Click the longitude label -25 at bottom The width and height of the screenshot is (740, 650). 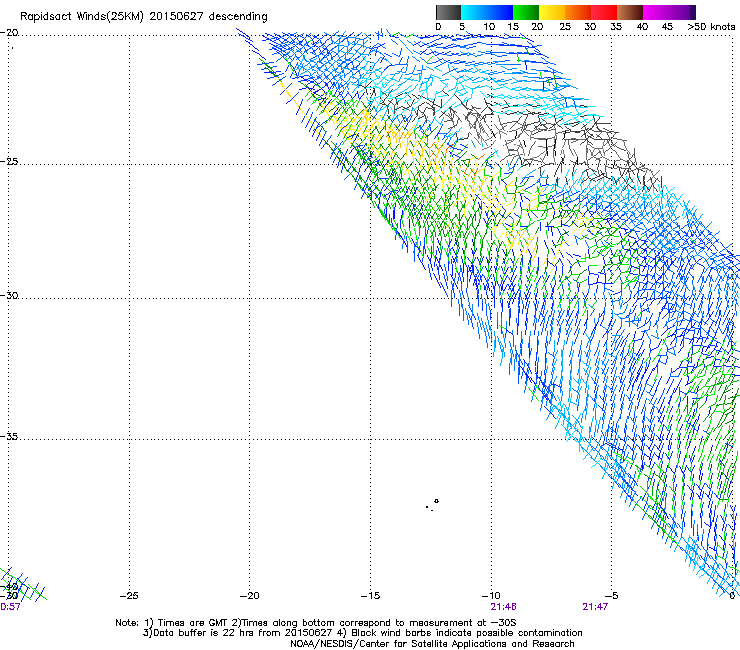pos(128,596)
